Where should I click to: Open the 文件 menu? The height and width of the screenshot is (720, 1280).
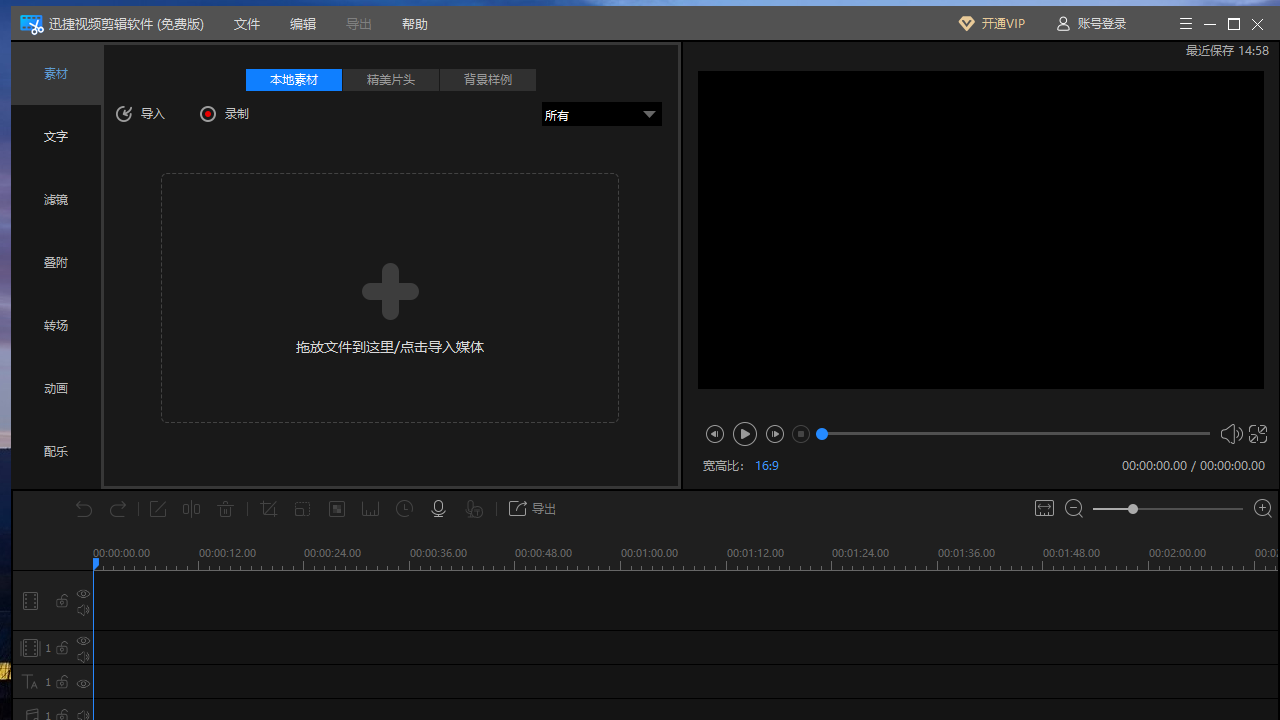[247, 24]
